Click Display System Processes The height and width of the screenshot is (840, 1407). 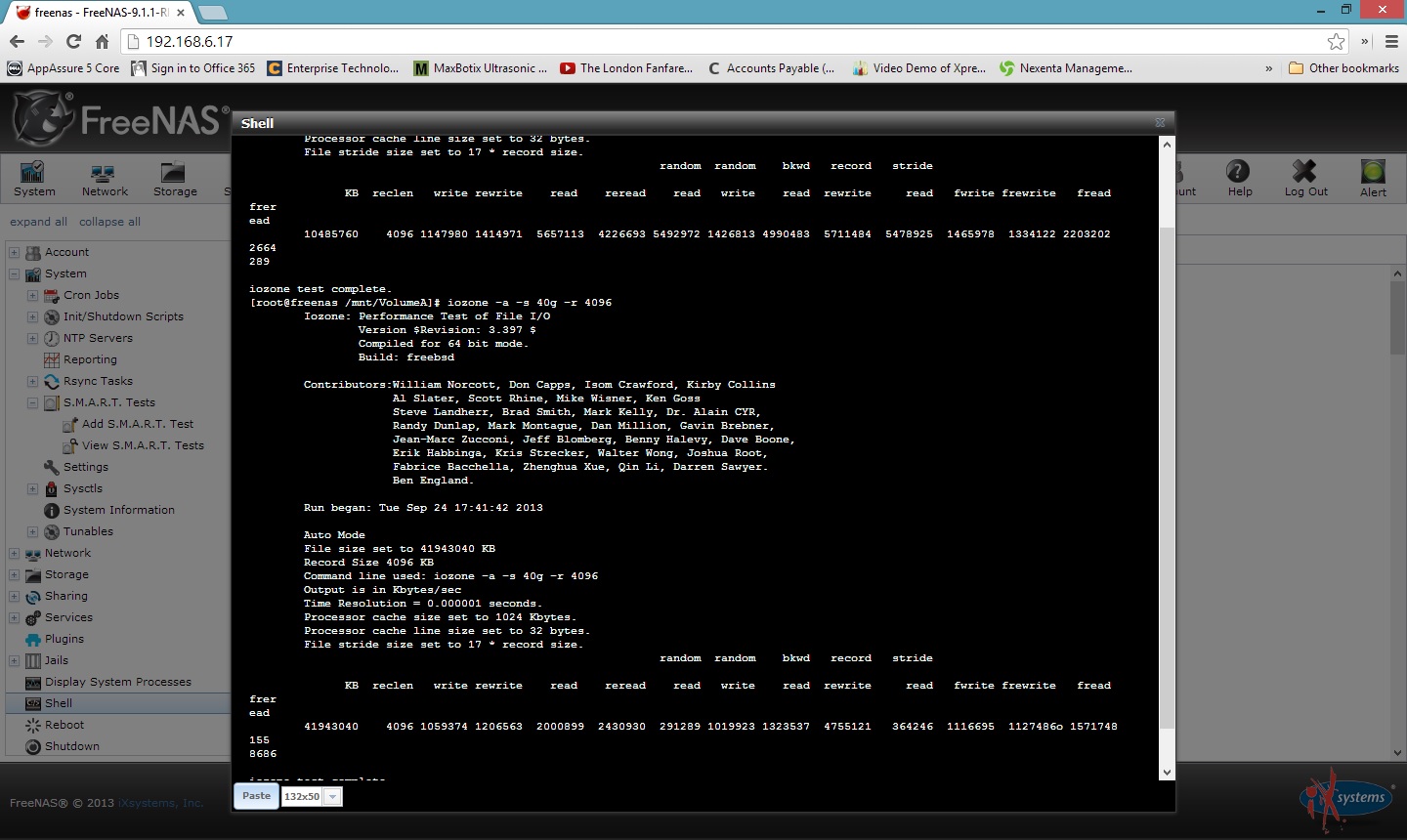117,682
